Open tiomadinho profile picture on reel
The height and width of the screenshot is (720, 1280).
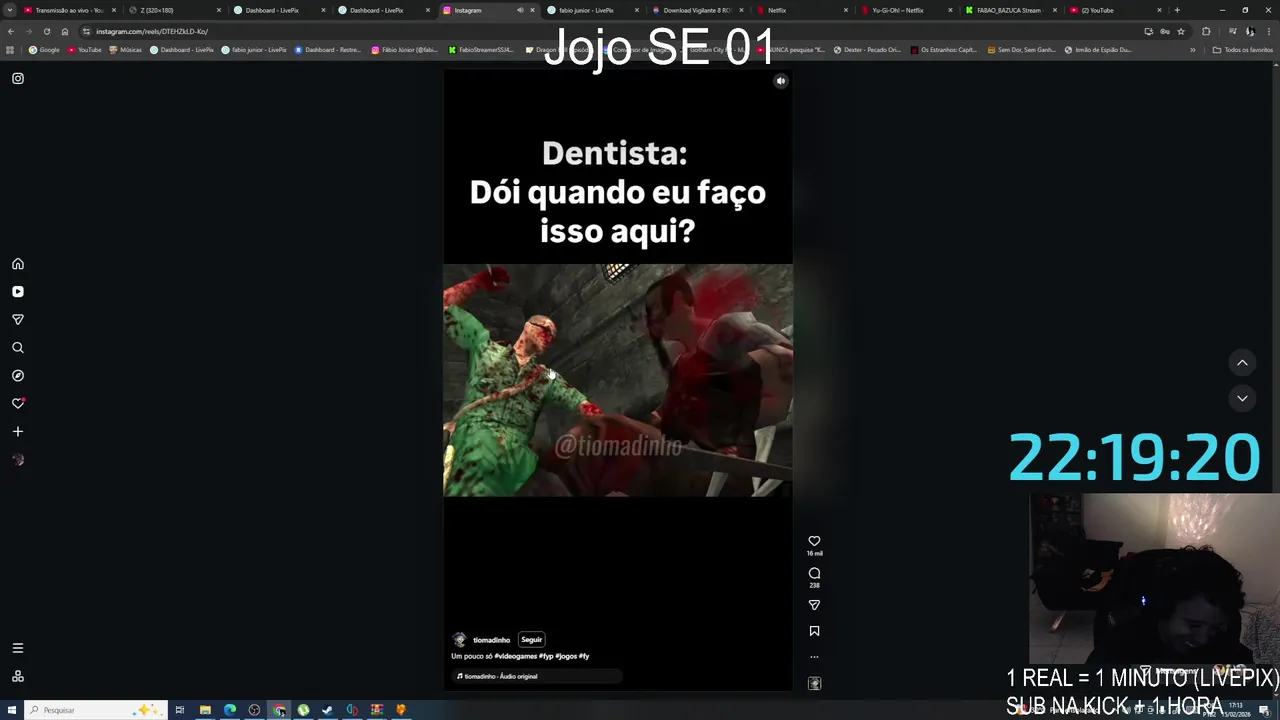pyautogui.click(x=459, y=640)
